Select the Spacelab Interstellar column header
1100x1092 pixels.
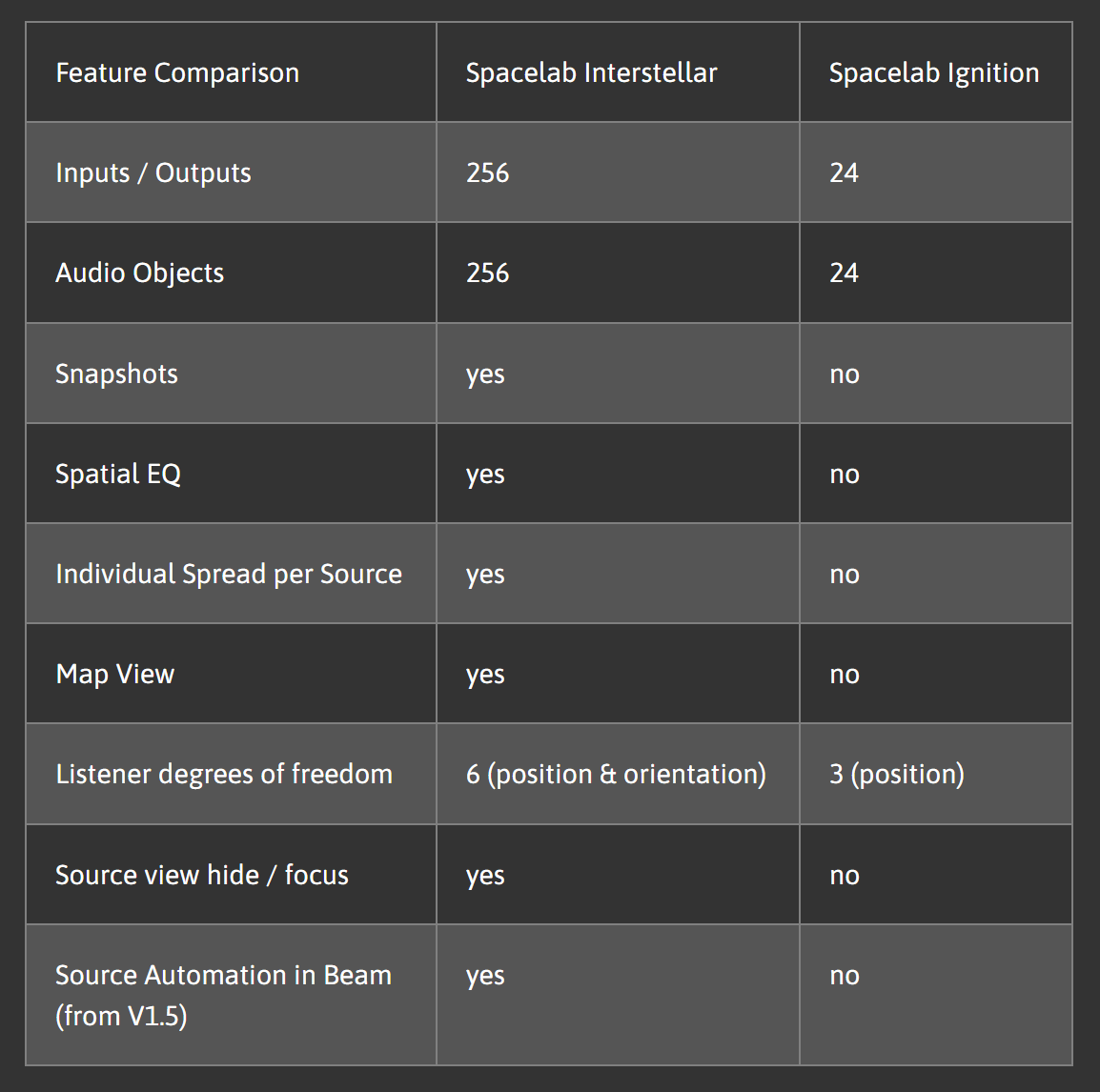591,73
